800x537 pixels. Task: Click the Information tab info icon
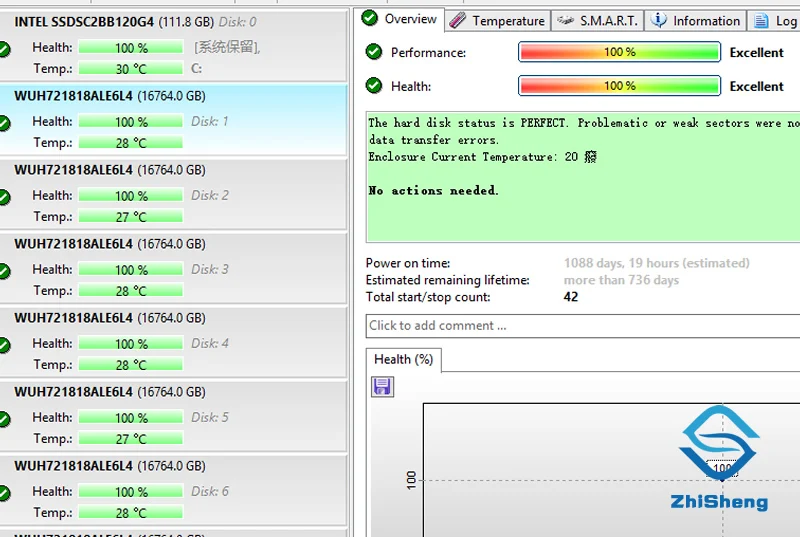[x=658, y=20]
